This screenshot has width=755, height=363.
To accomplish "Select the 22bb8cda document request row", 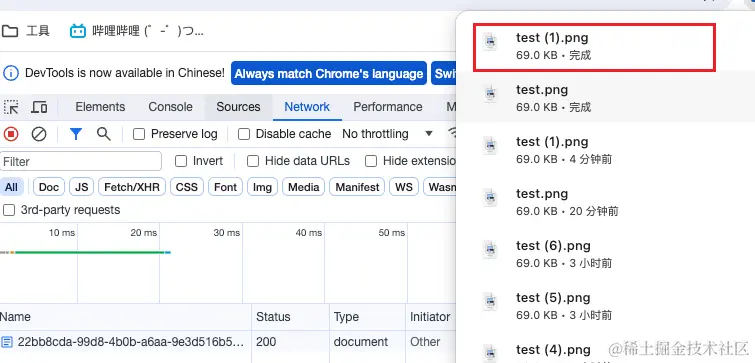I will pos(227,342).
